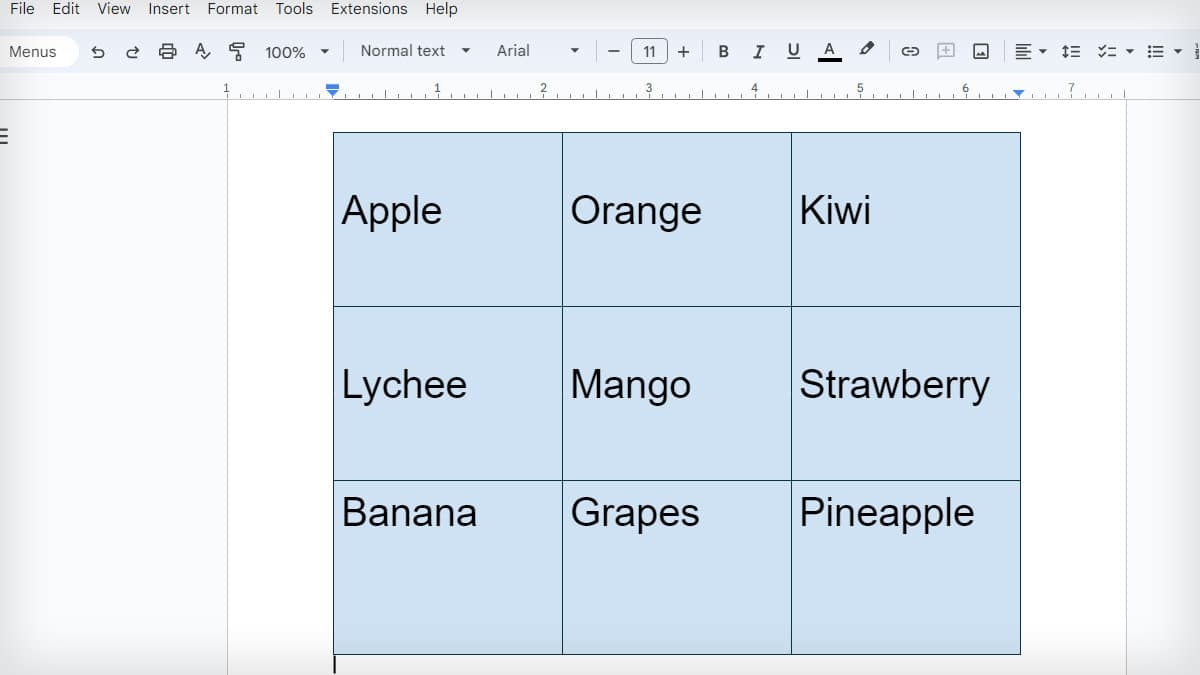Open the print dialog
Viewport: 1200px width, 675px height.
pyautogui.click(x=168, y=51)
